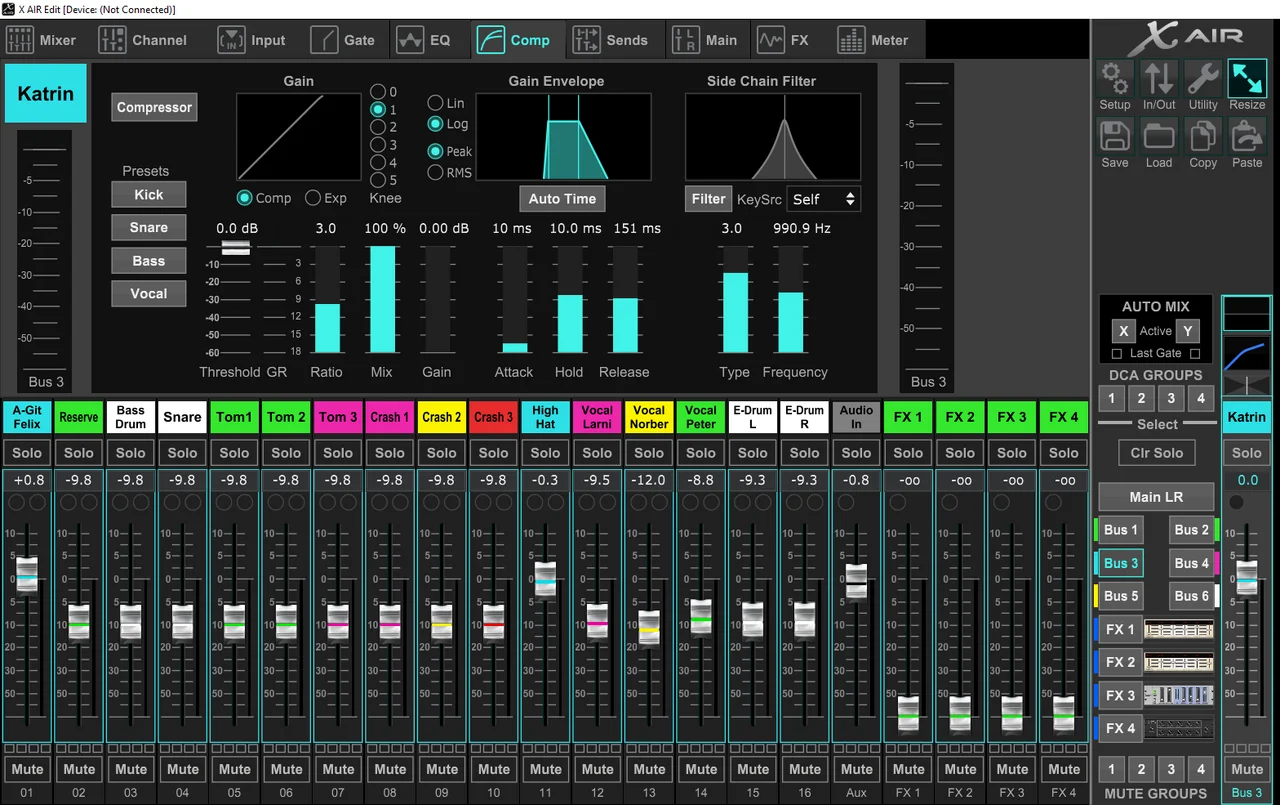This screenshot has height=805, width=1280.
Task: Open the Sends tab
Action: (610, 41)
